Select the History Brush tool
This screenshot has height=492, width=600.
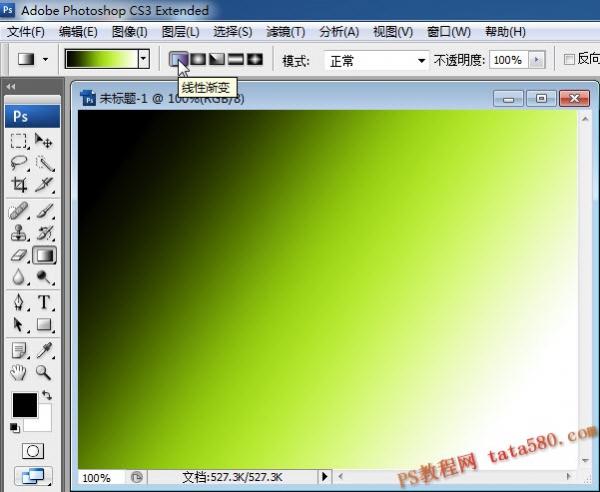pos(44,233)
